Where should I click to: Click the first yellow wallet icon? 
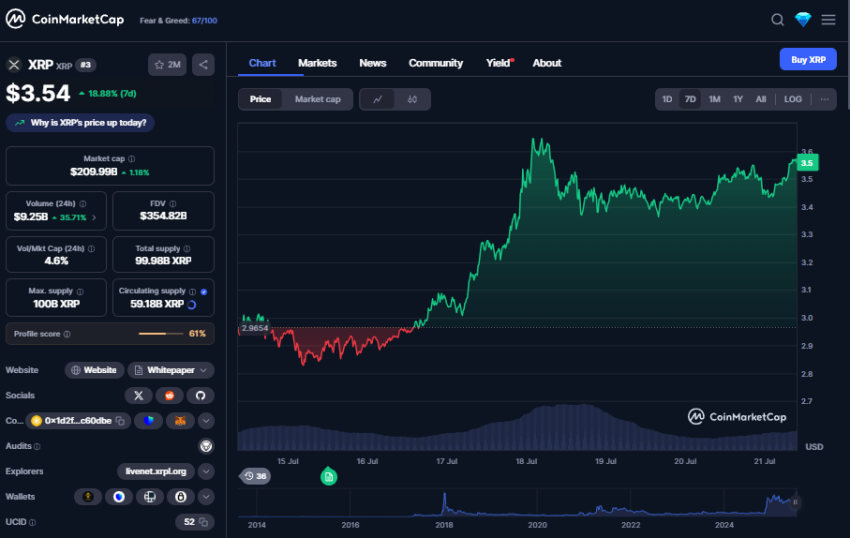[x=88, y=497]
